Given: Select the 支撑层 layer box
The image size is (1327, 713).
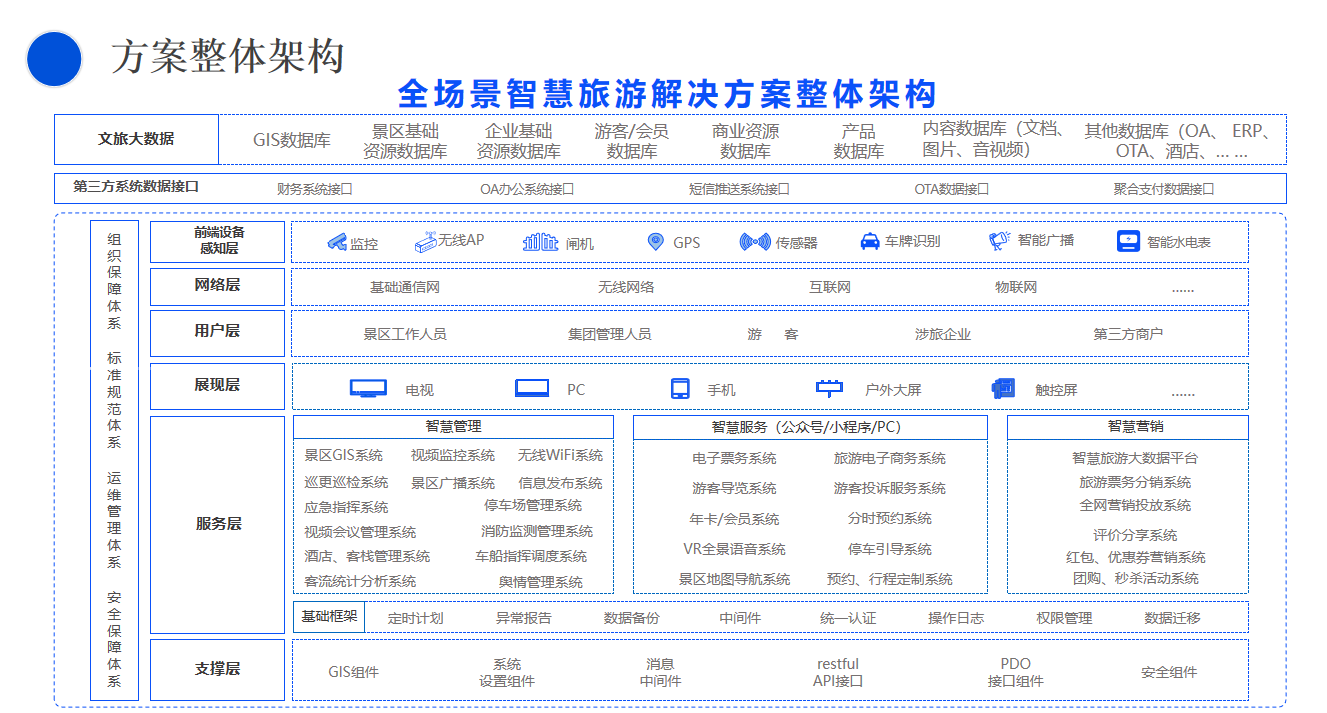Looking at the screenshot, I should [x=218, y=670].
